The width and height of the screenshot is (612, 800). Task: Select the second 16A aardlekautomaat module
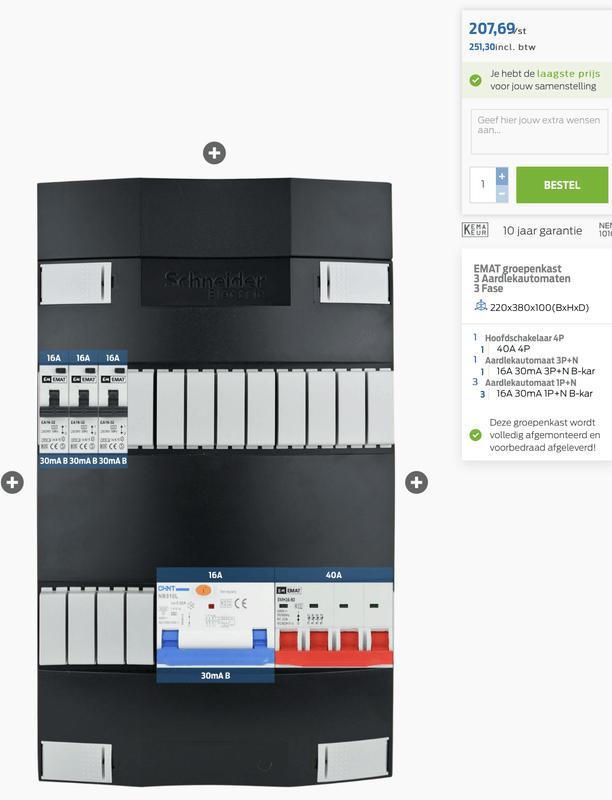click(83, 409)
